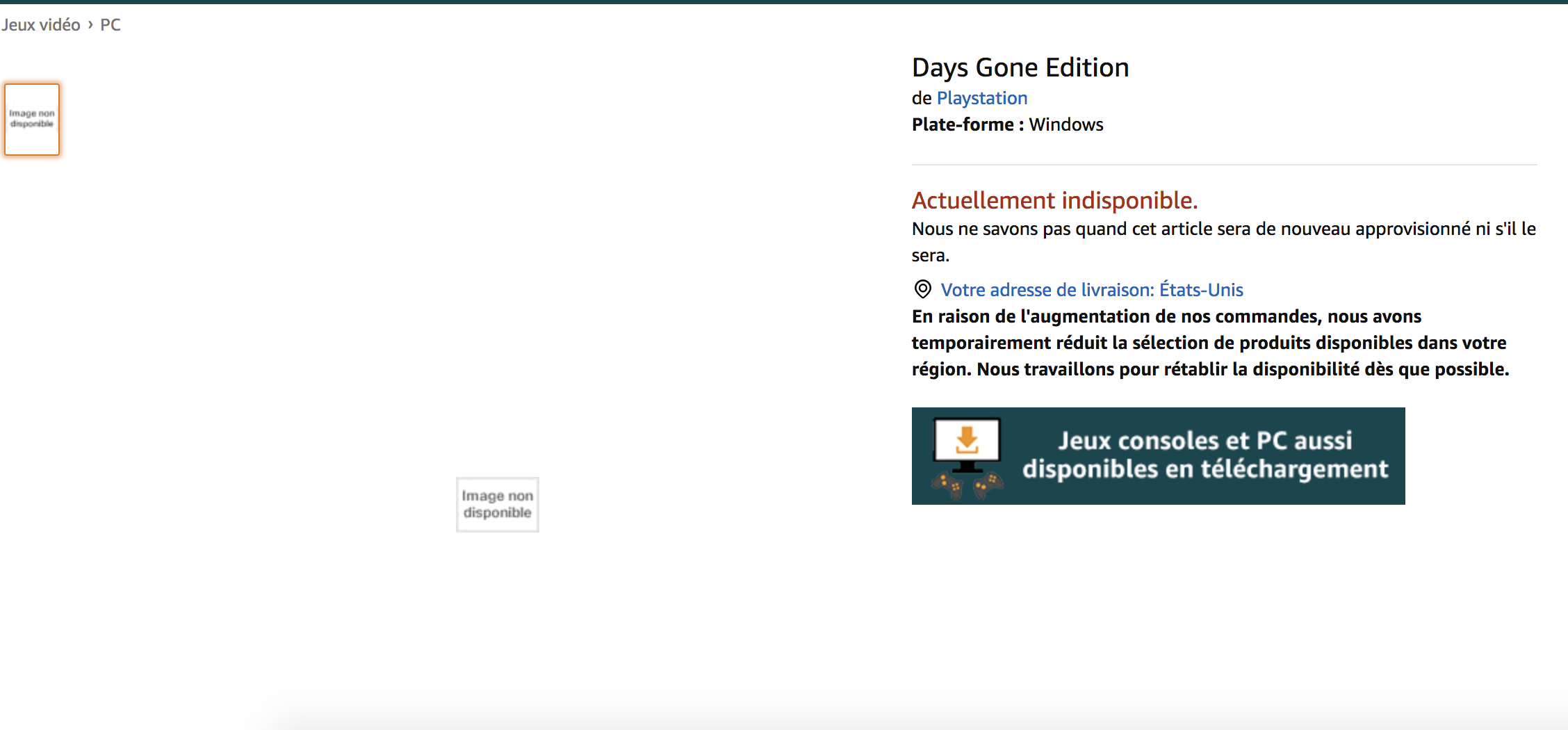Click the 'Plate-forme :' label
1568x730 pixels.
click(x=967, y=124)
